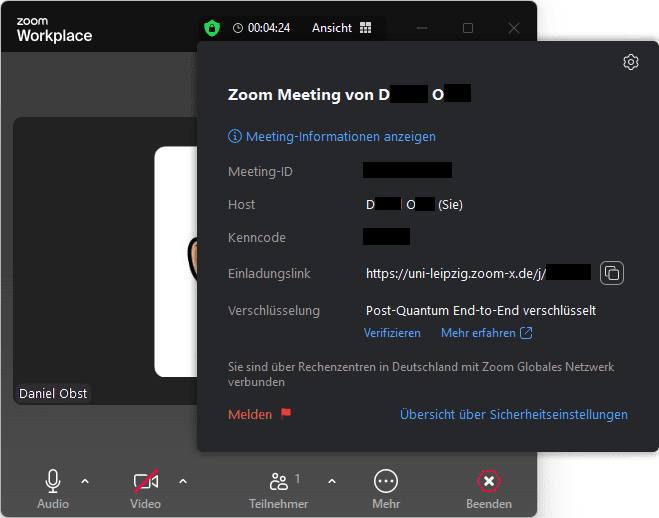659x518 pixels.
Task: Click the Verifizieren link
Action: 392,333
